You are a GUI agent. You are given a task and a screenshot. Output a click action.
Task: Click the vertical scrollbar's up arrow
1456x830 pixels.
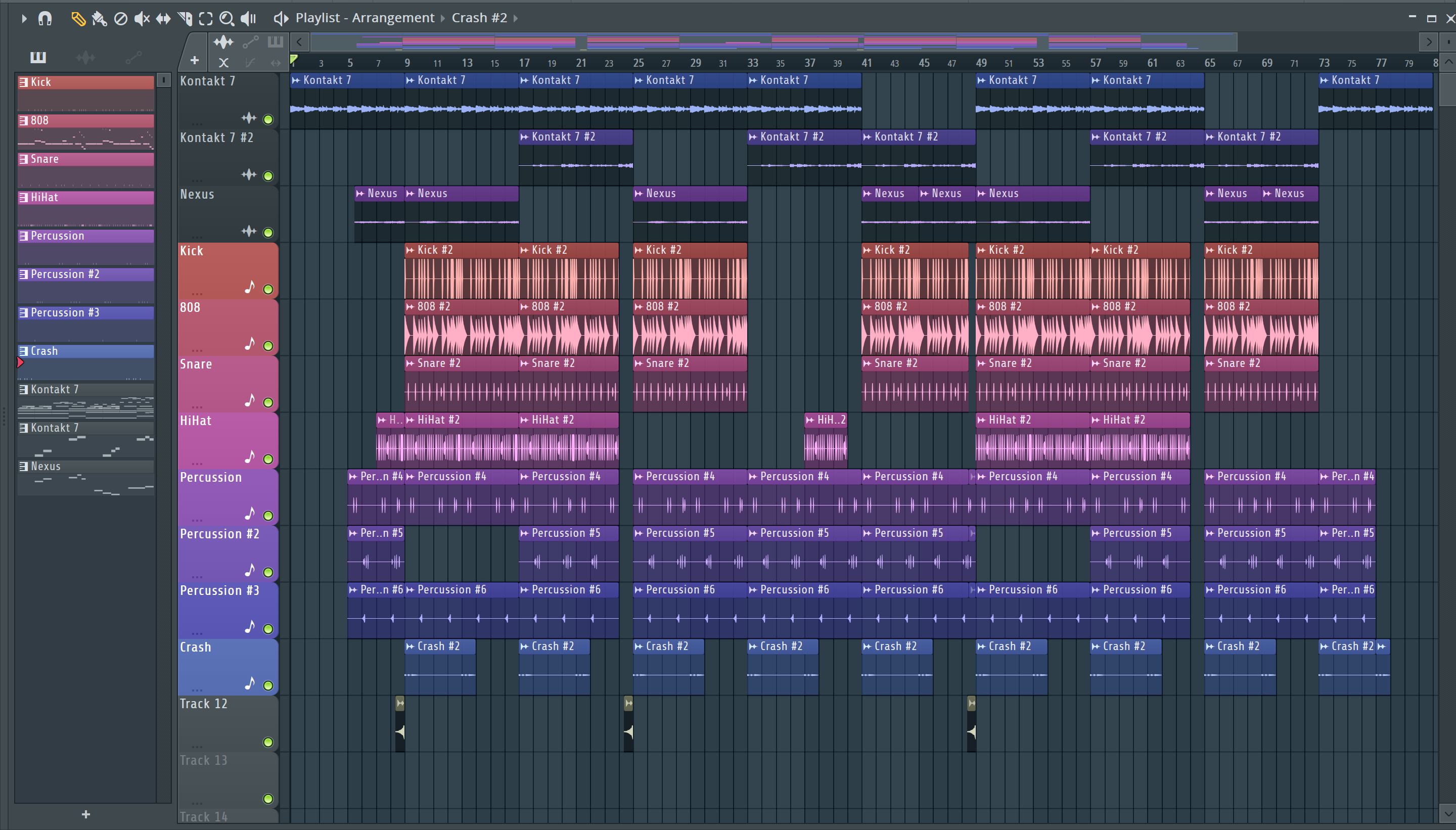click(1448, 62)
